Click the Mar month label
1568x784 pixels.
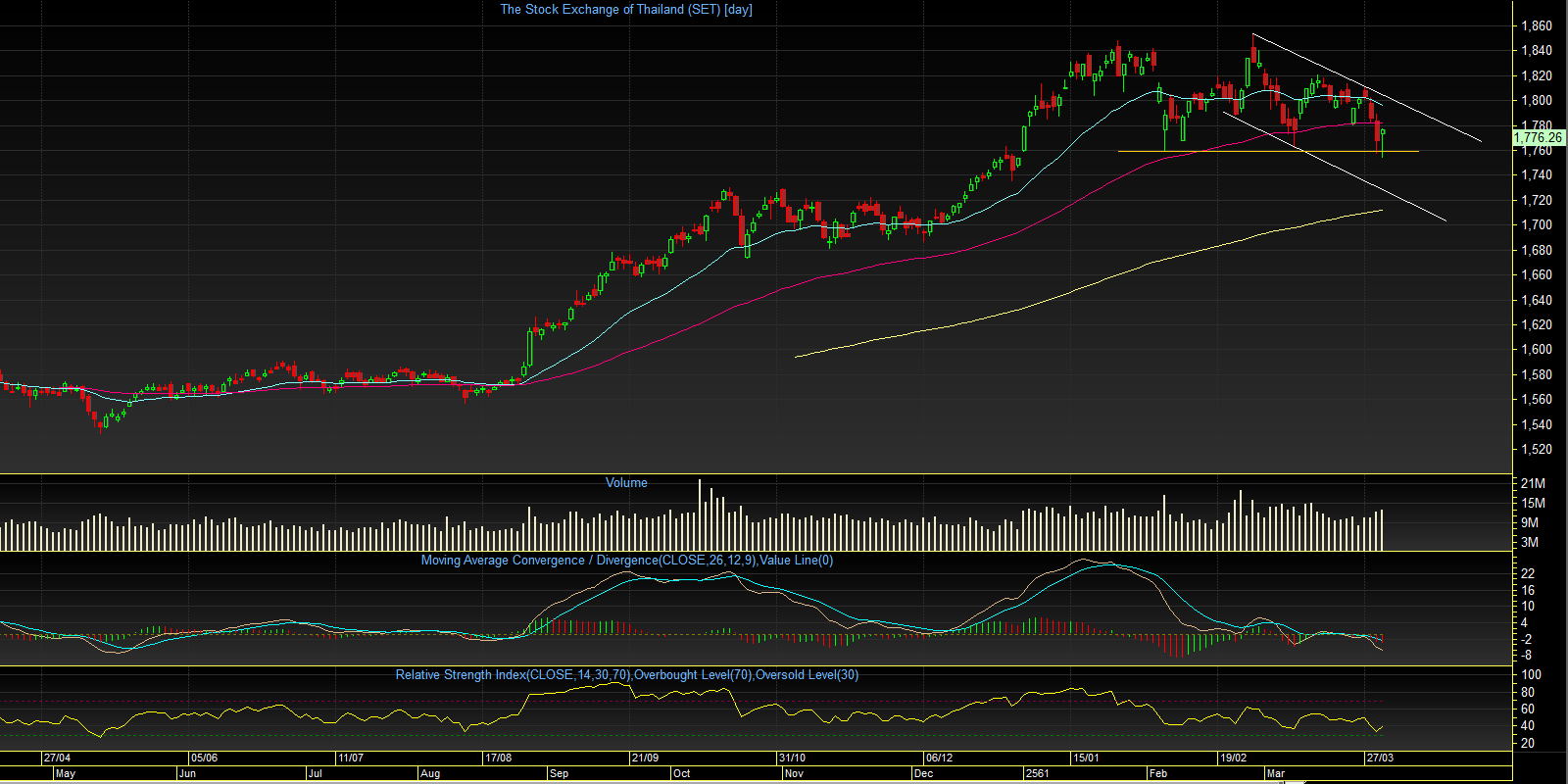click(x=1275, y=774)
